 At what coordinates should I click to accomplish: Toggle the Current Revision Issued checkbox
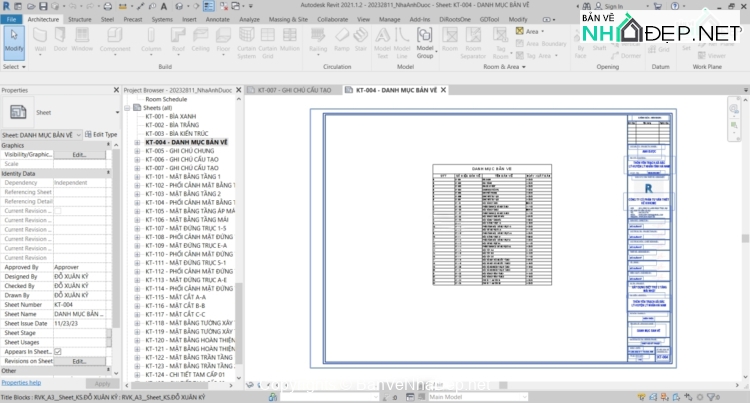(x=57, y=211)
